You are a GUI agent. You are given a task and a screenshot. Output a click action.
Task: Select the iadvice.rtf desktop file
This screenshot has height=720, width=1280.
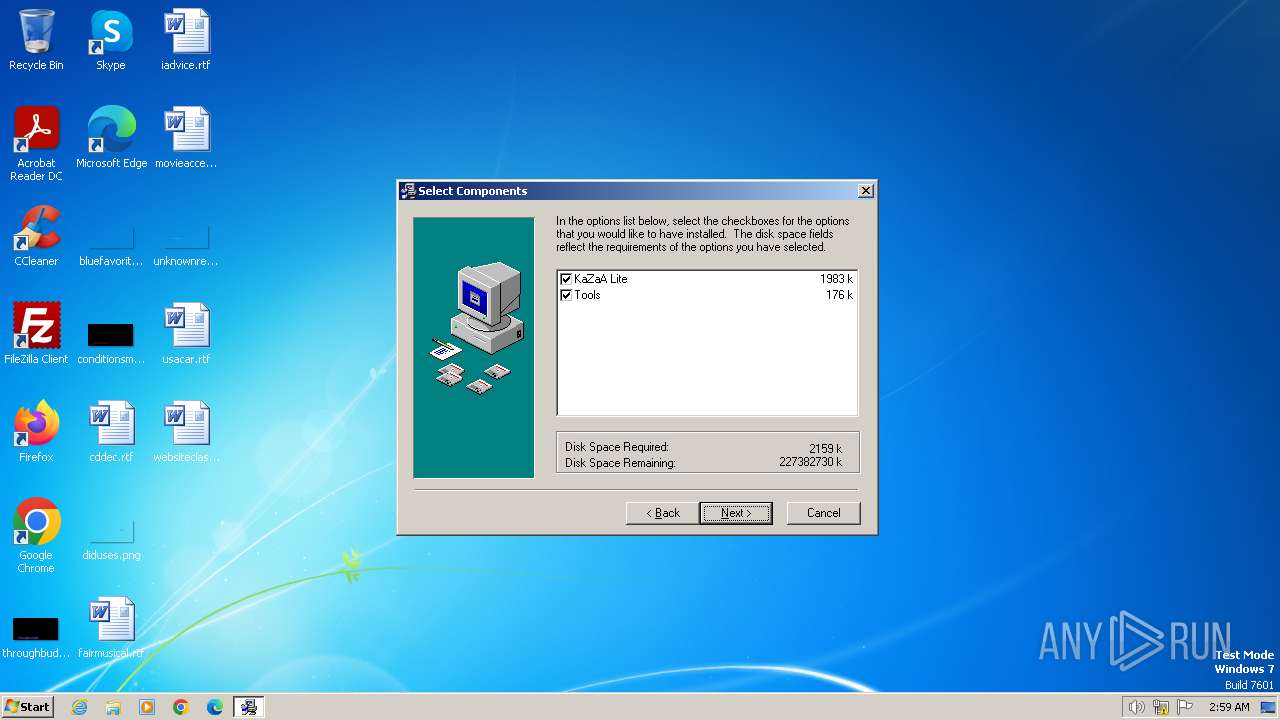coord(186,40)
